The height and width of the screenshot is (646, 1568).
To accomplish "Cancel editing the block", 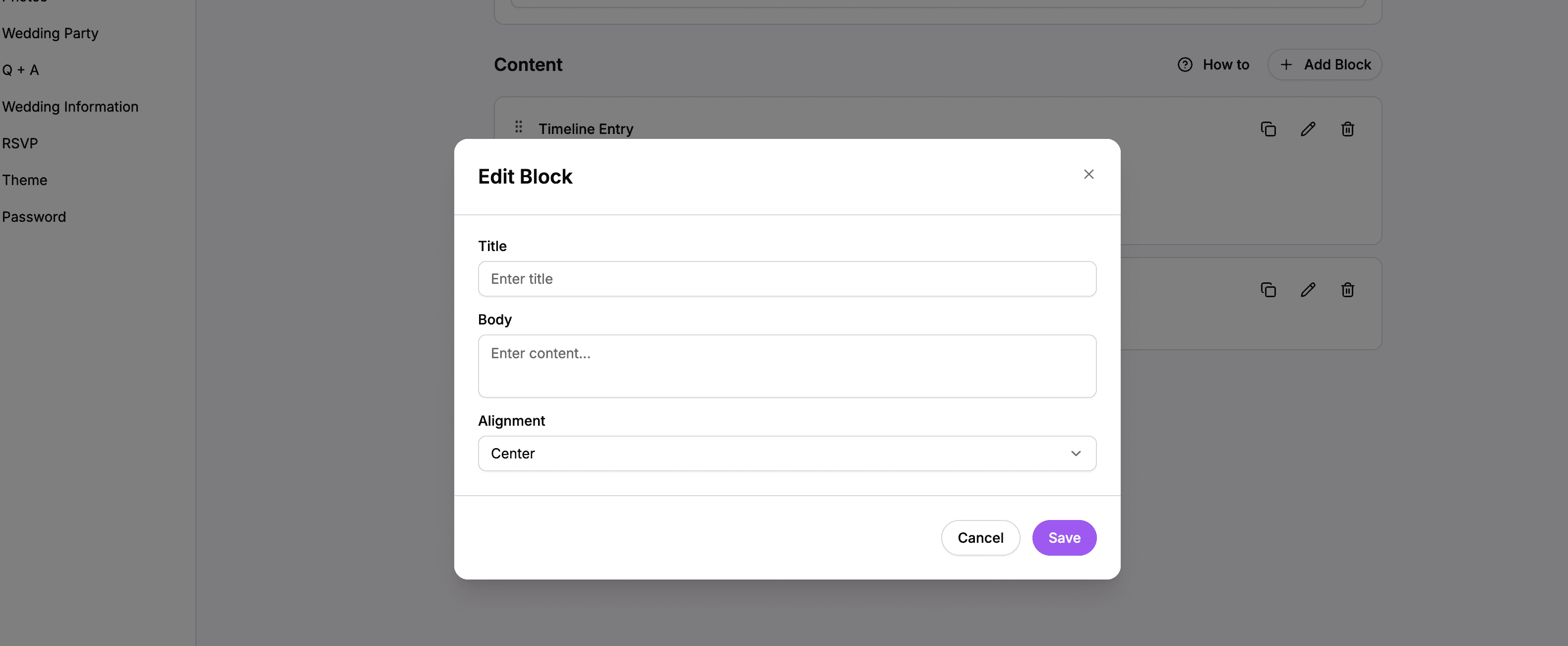I will coord(980,538).
